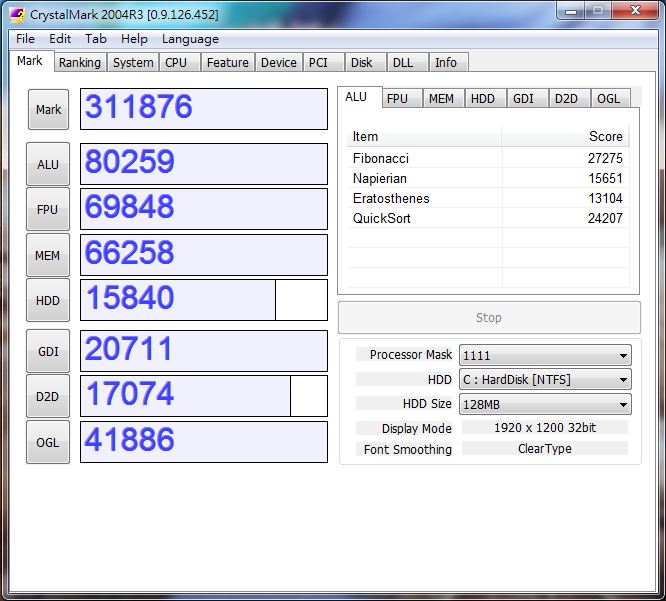Run the D2D benchmark button
The image size is (666, 601).
click(x=48, y=396)
